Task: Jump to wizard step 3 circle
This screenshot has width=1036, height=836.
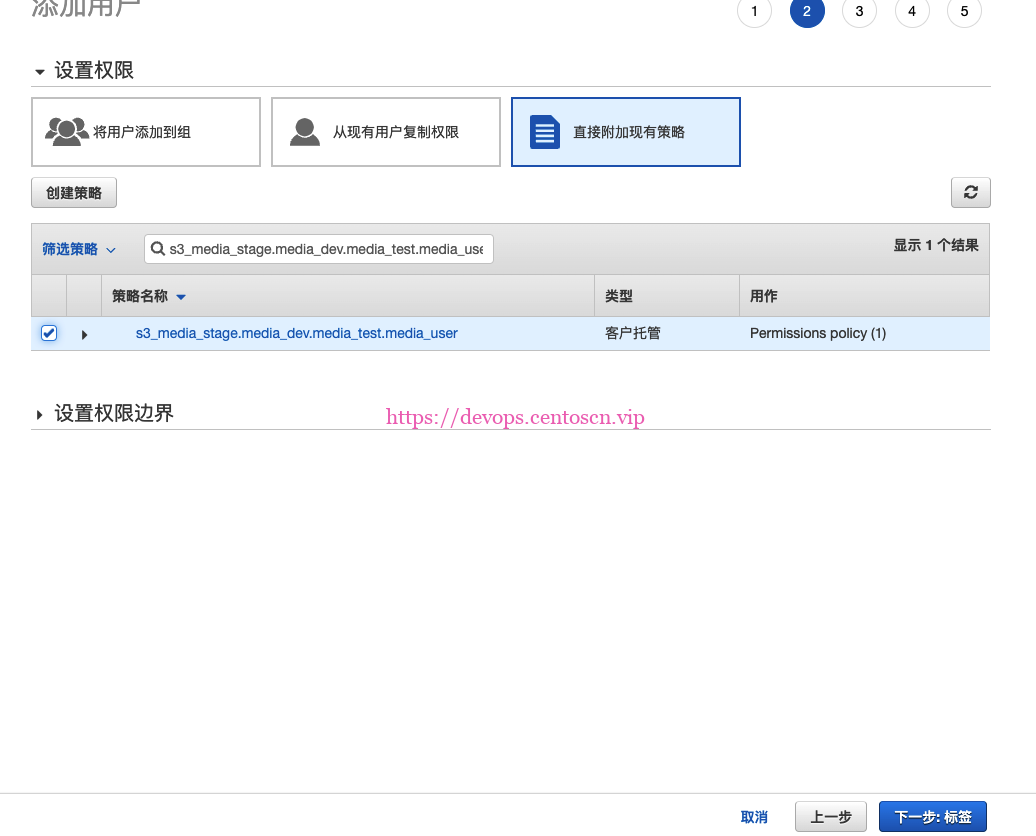Action: click(x=859, y=12)
